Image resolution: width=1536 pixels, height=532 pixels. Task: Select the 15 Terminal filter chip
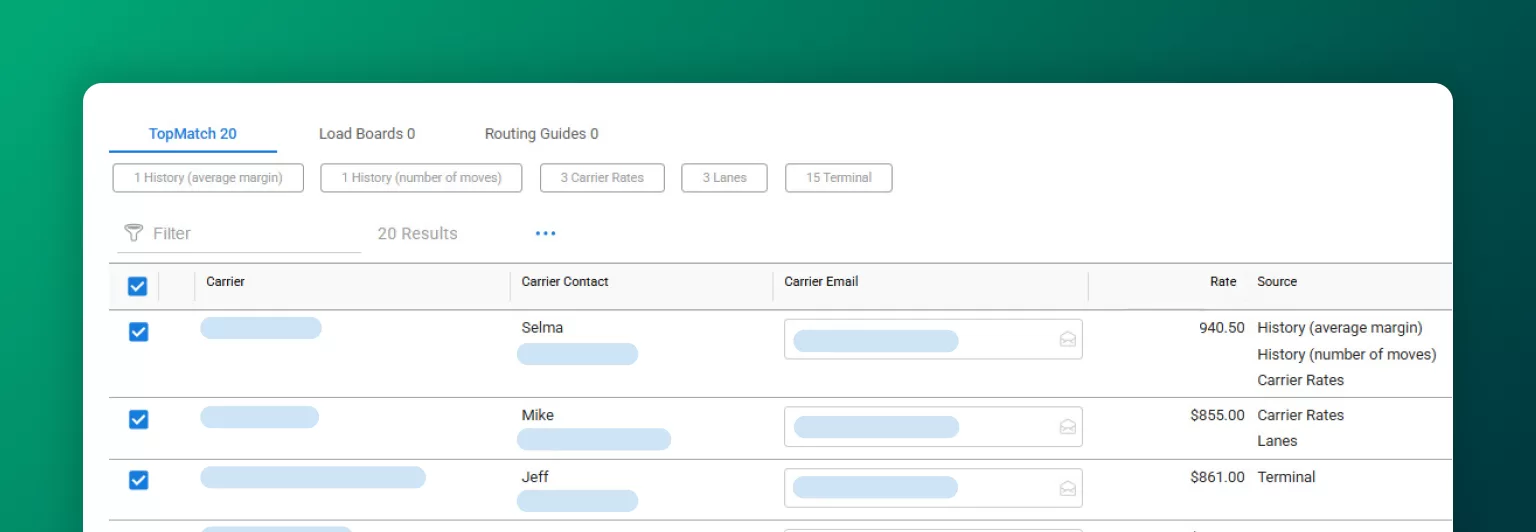tap(838, 178)
